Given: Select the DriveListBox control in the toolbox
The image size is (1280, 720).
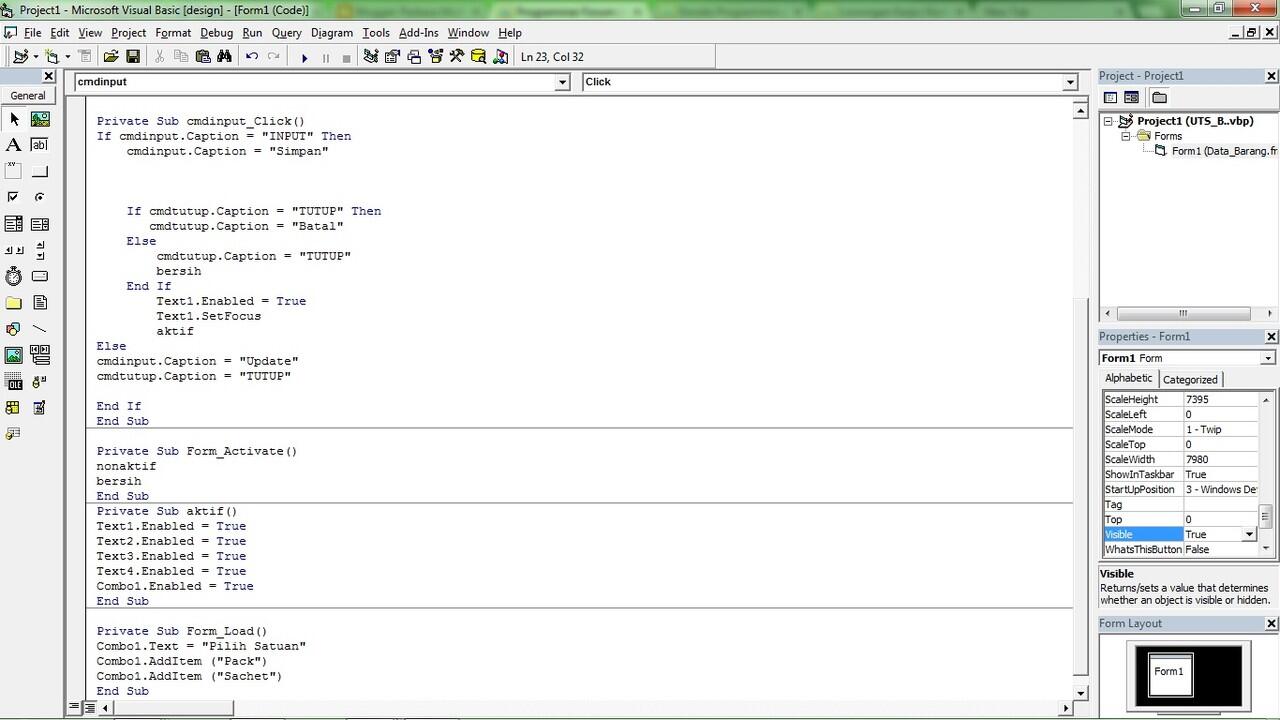Looking at the screenshot, I should pos(40,276).
